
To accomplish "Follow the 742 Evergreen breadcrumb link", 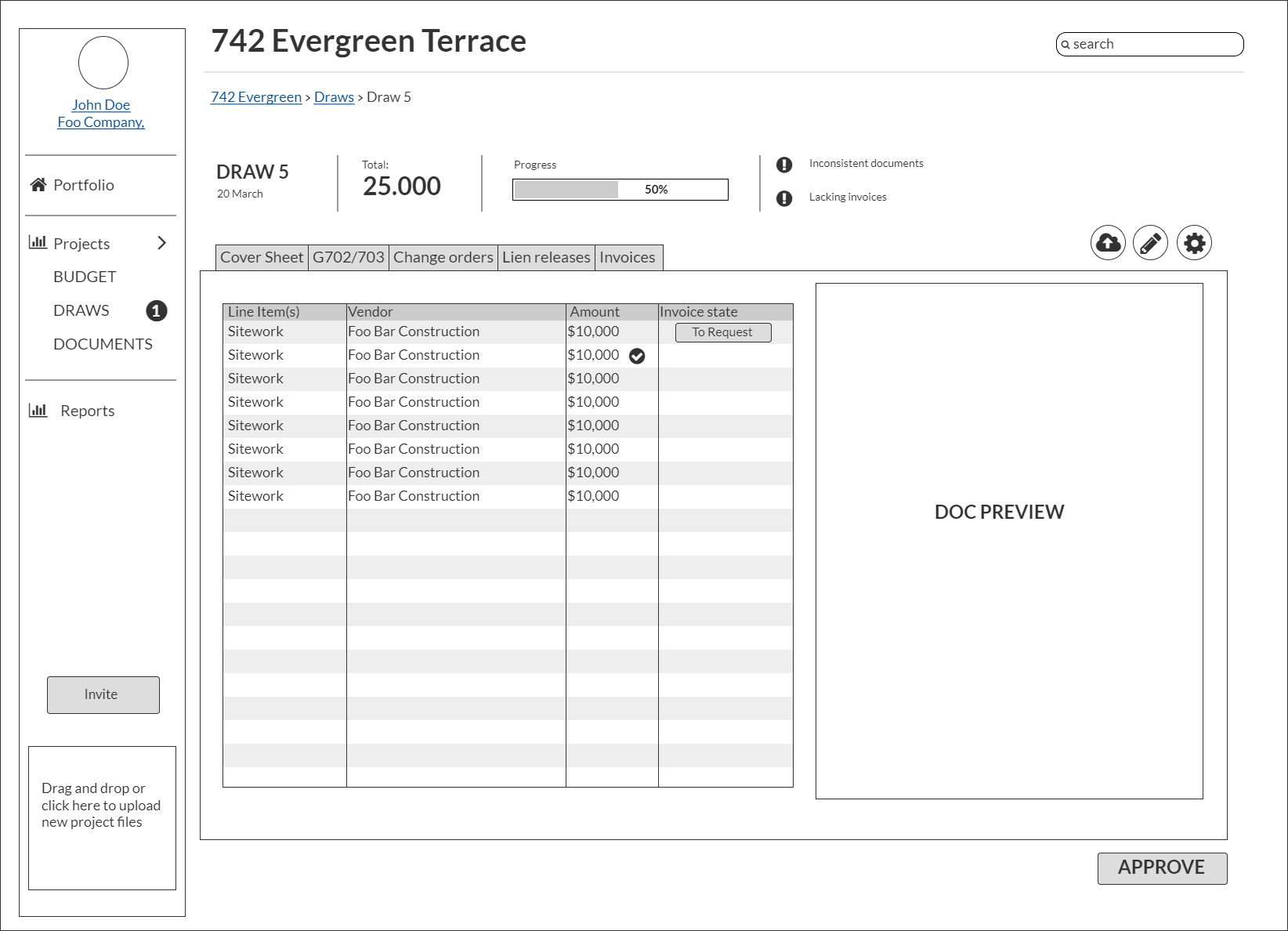I will click(x=256, y=97).
